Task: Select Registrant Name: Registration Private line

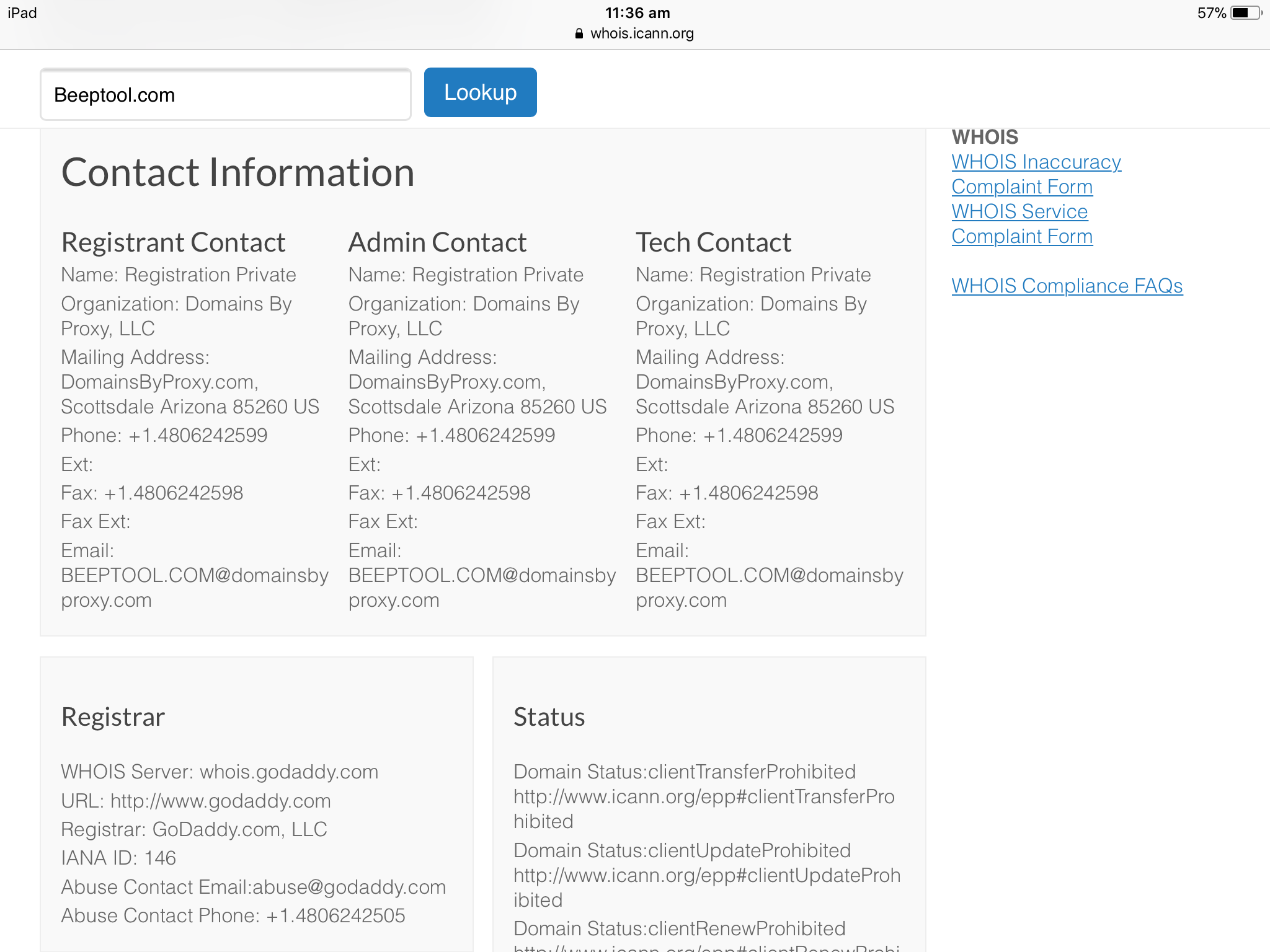Action: (x=179, y=275)
